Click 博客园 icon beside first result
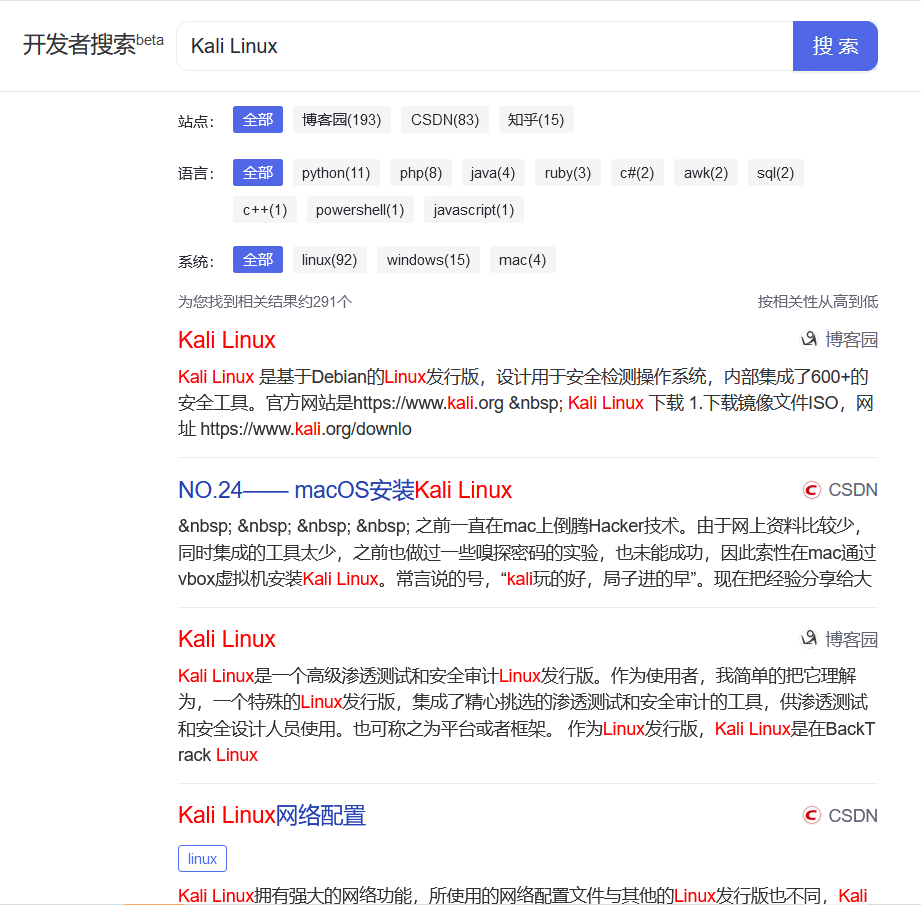This screenshot has height=905, width=921. tap(809, 339)
